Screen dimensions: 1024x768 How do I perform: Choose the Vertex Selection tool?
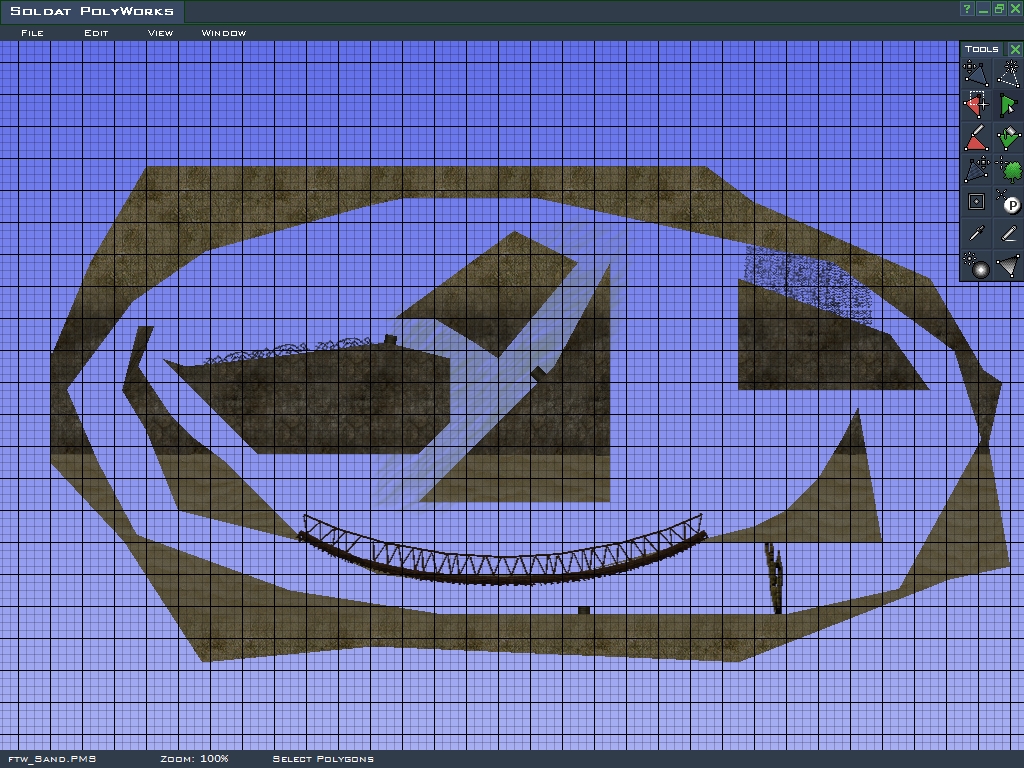click(x=976, y=105)
